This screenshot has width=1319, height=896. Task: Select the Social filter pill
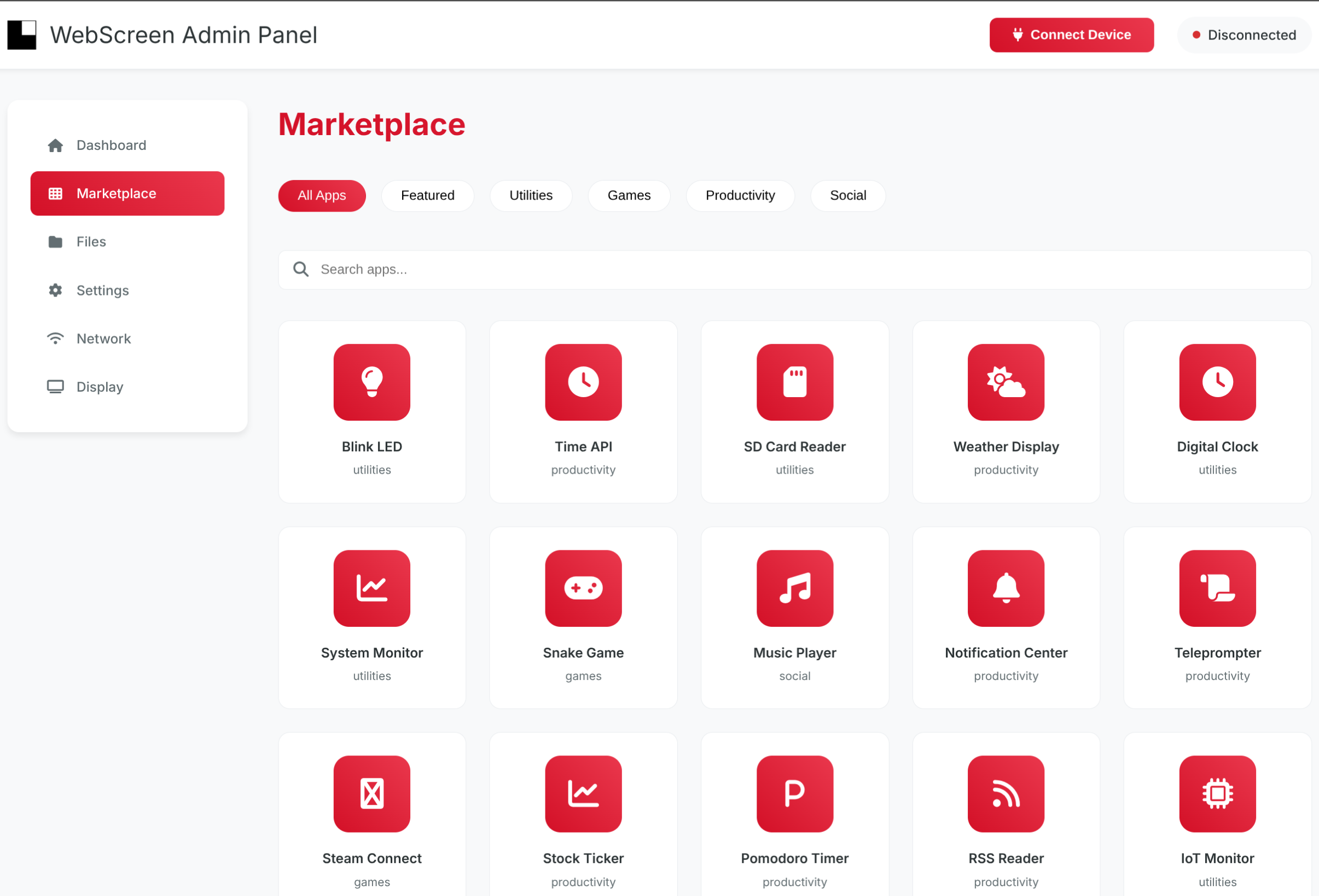[x=847, y=195]
